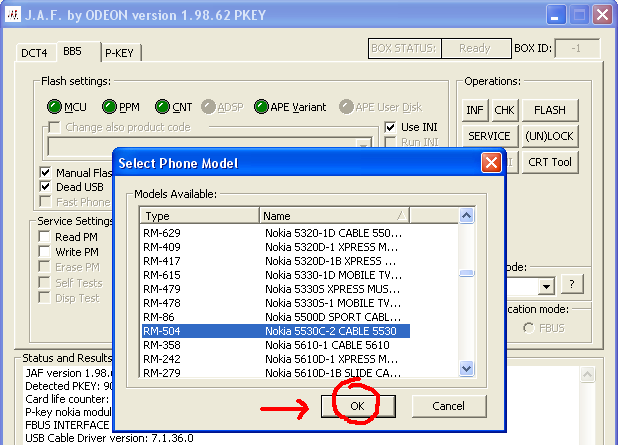Screen dimensions: 618x445
Task: Click the BOX ID field
Action: coord(577,48)
